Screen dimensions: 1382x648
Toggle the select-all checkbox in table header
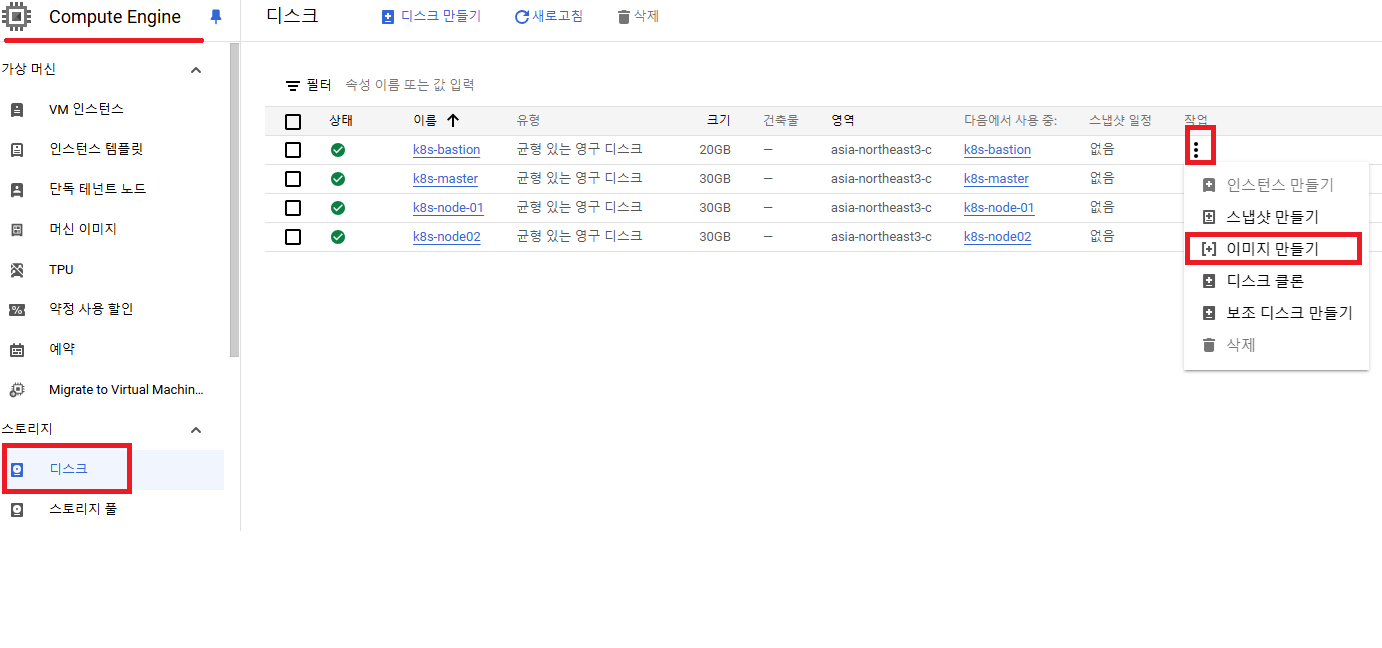click(293, 122)
